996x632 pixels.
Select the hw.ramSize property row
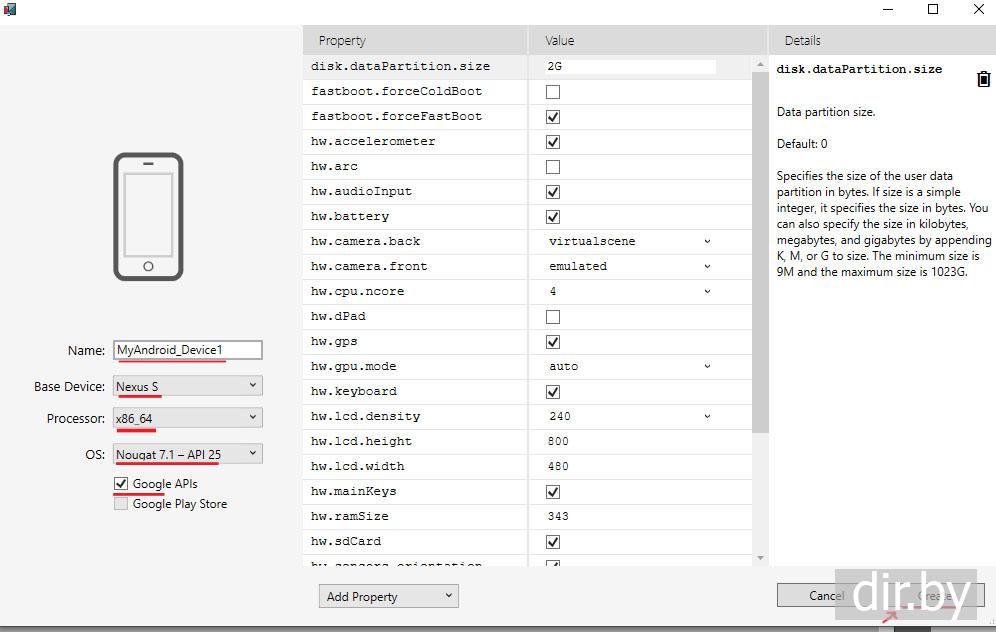pyautogui.click(x=350, y=516)
